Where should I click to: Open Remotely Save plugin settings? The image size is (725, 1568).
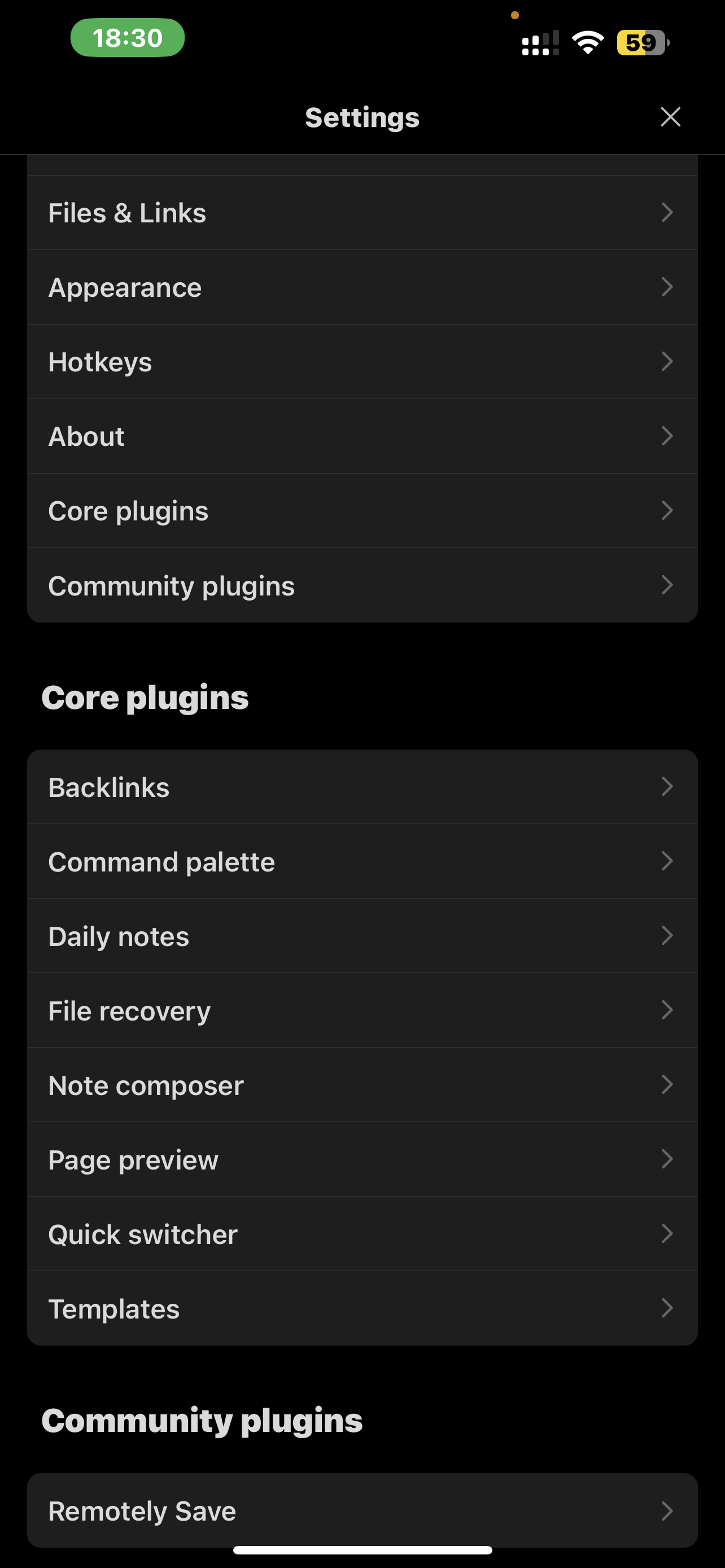pyautogui.click(x=362, y=1510)
